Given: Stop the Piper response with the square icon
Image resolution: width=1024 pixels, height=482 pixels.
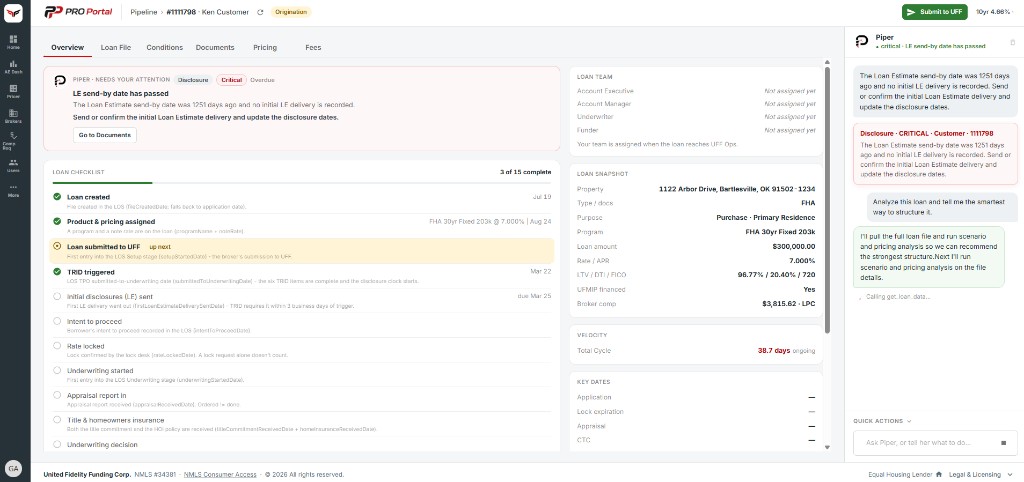Looking at the screenshot, I should point(1004,443).
